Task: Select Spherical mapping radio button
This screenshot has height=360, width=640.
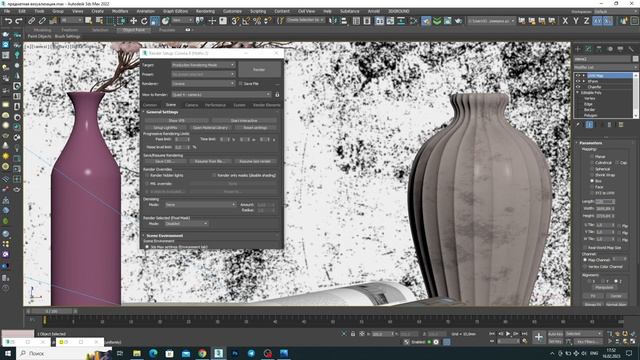Action: (x=592, y=169)
